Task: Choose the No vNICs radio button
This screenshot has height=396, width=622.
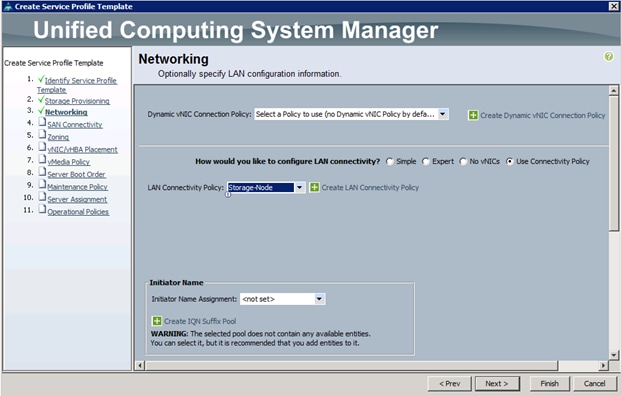Action: (463, 161)
